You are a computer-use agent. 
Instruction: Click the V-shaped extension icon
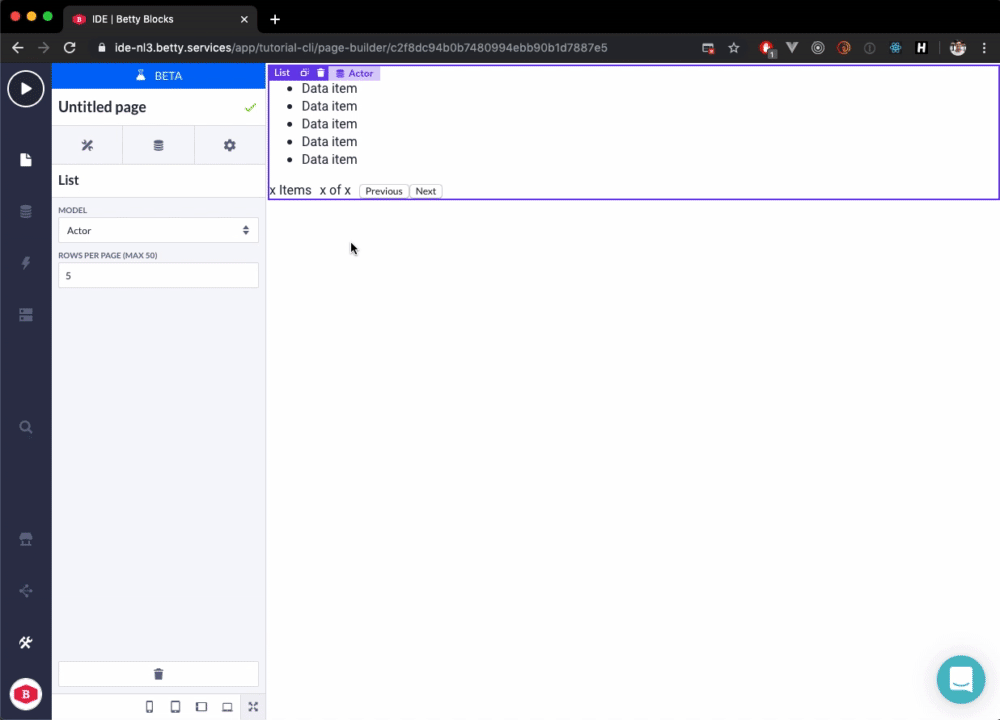click(792, 48)
